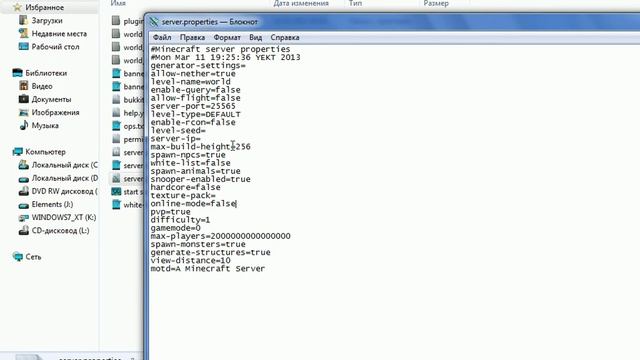The image size is (640, 360).
Task: Sort by Имя column header in Explorer
Action: pos(118,3)
